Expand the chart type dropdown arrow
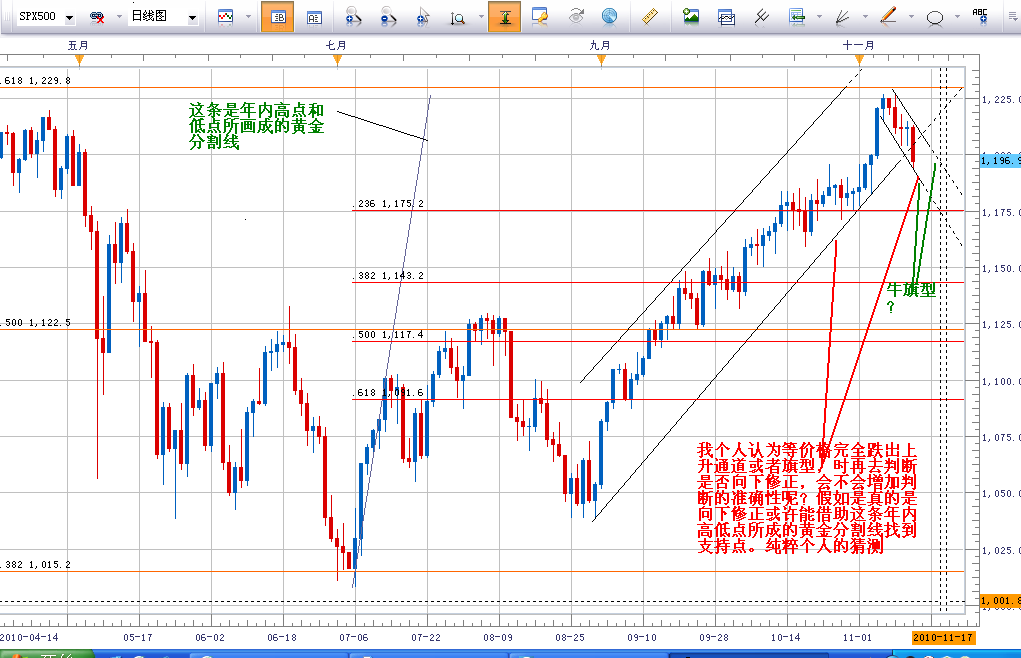Image resolution: width=1021 pixels, height=658 pixels. point(248,17)
